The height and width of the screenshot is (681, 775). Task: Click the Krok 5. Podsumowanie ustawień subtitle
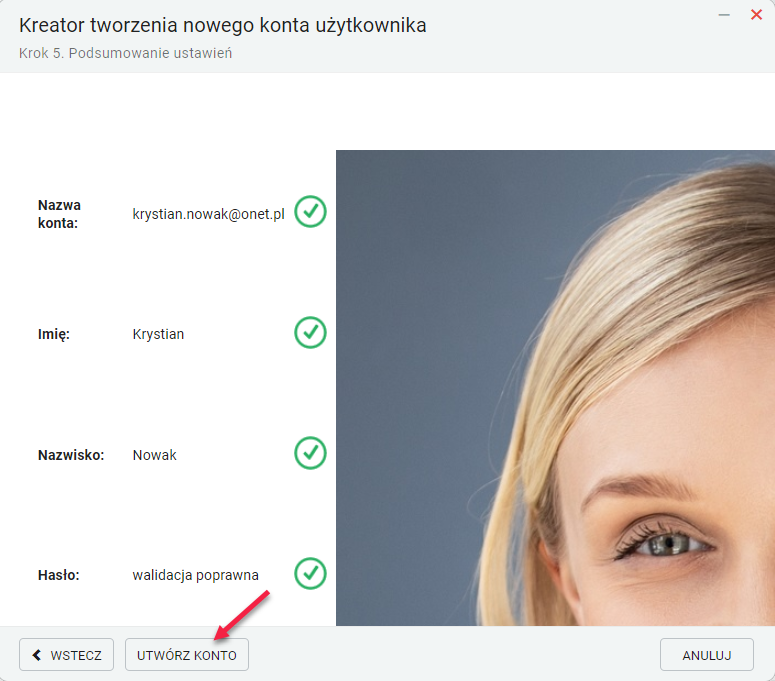pyautogui.click(x=126, y=53)
